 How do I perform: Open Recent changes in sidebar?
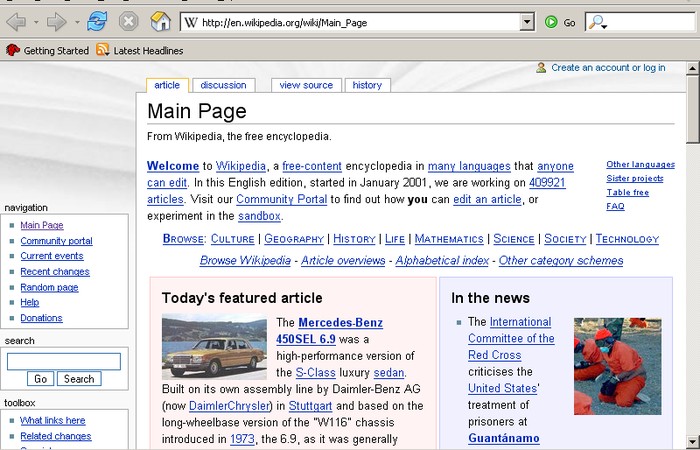pos(55,271)
